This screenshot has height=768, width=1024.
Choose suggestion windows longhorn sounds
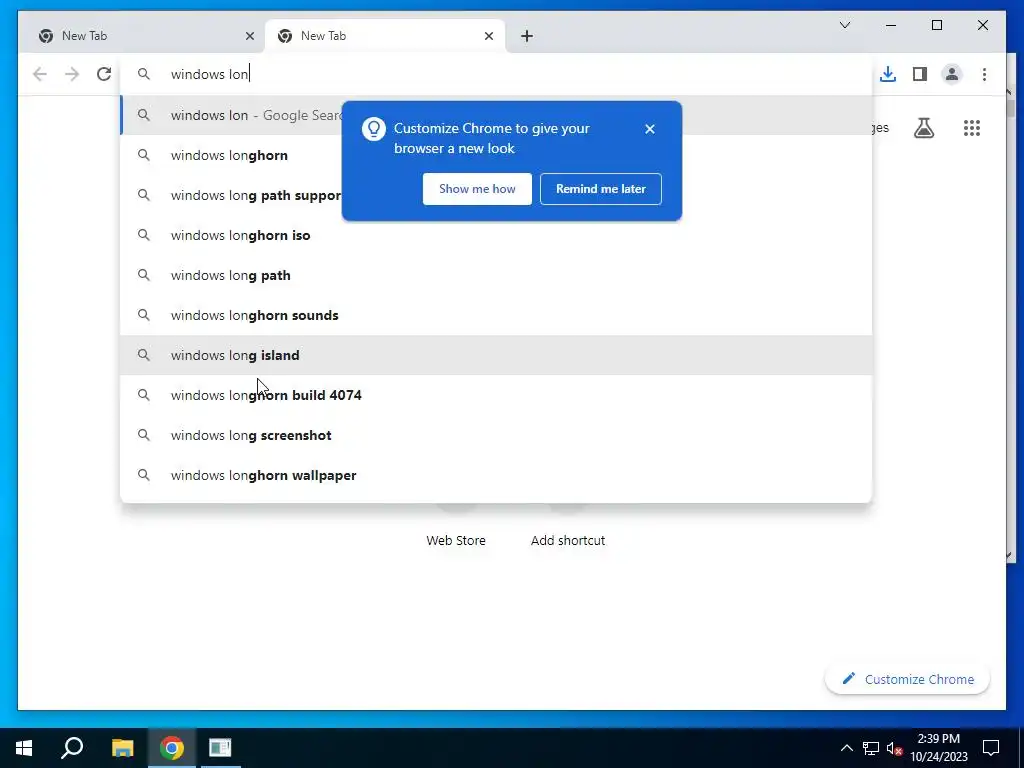(x=496, y=315)
